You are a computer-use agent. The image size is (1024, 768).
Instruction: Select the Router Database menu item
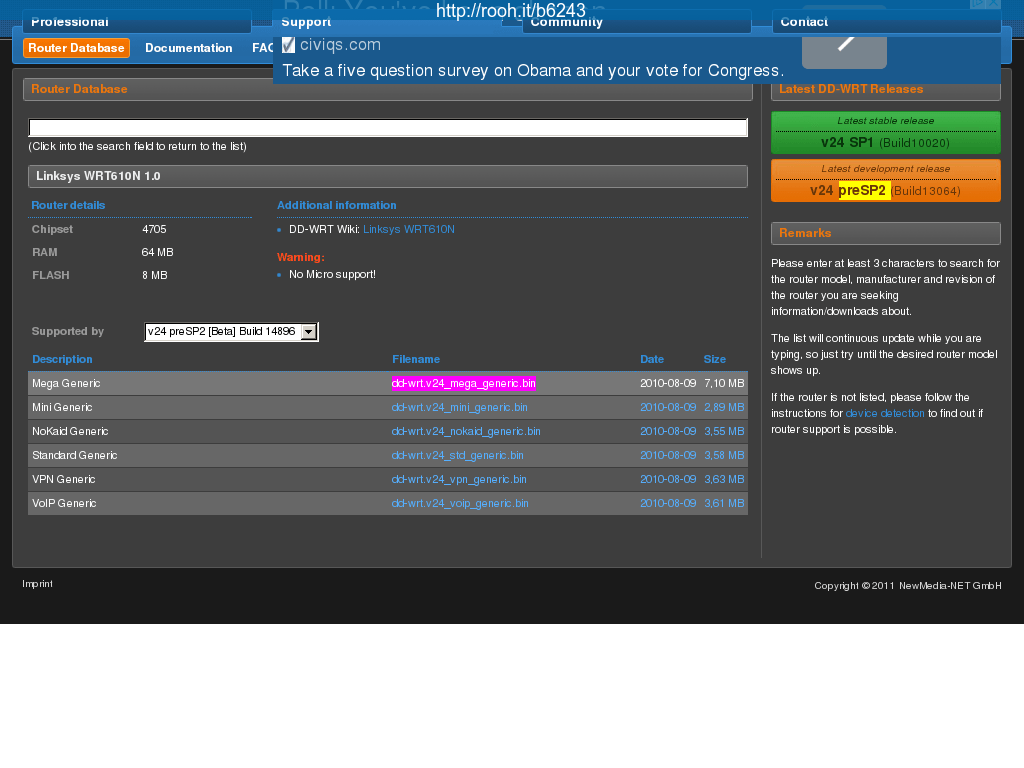(76, 48)
